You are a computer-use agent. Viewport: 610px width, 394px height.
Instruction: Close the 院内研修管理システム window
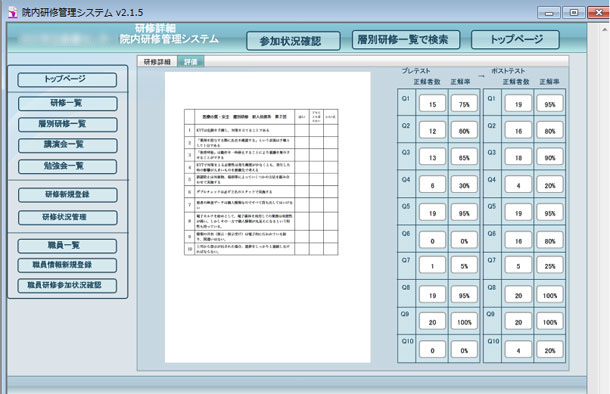(x=598, y=13)
